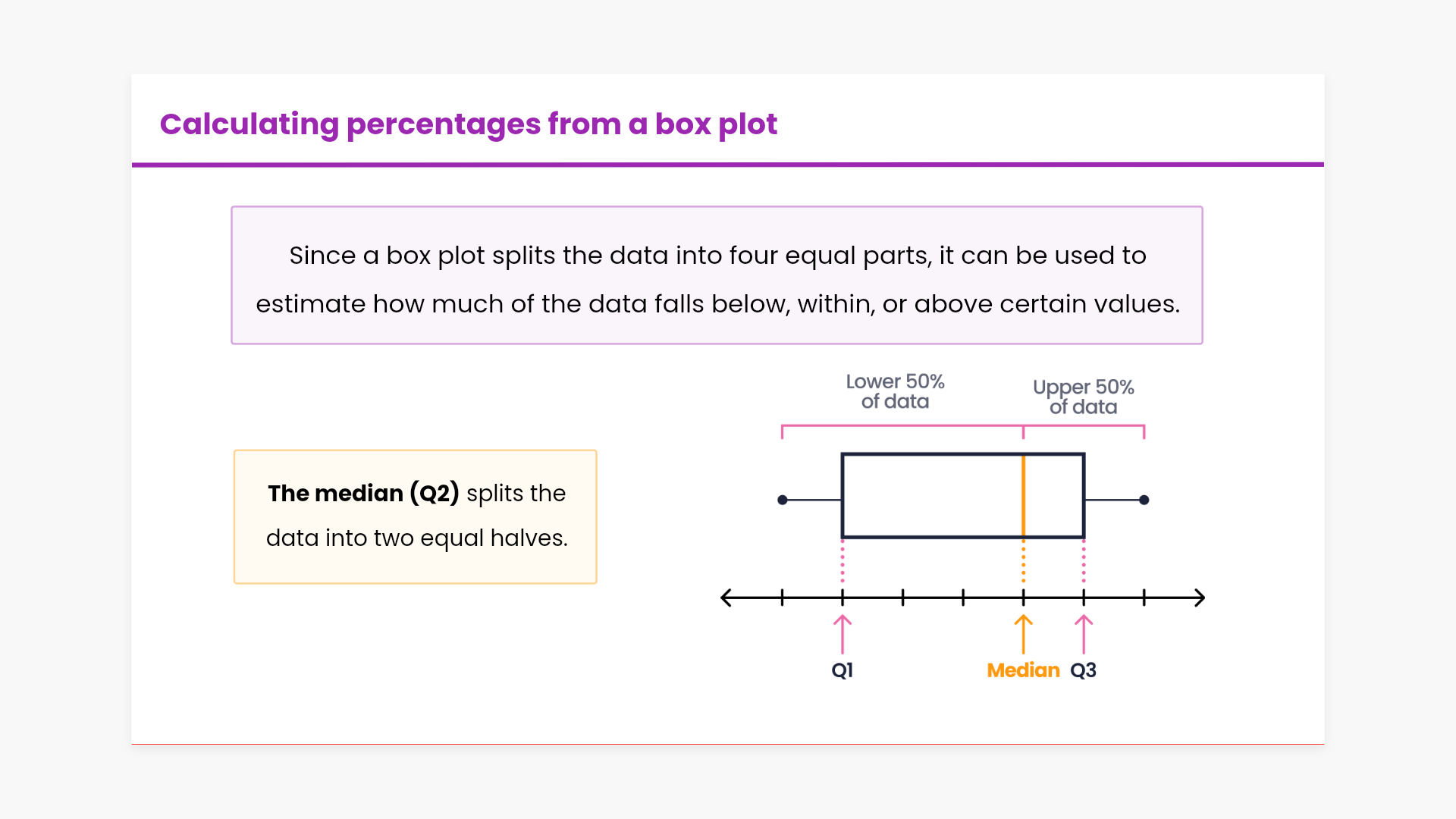The height and width of the screenshot is (819, 1456).
Task: Click the minimum value dot on left whisker
Action: tap(783, 500)
